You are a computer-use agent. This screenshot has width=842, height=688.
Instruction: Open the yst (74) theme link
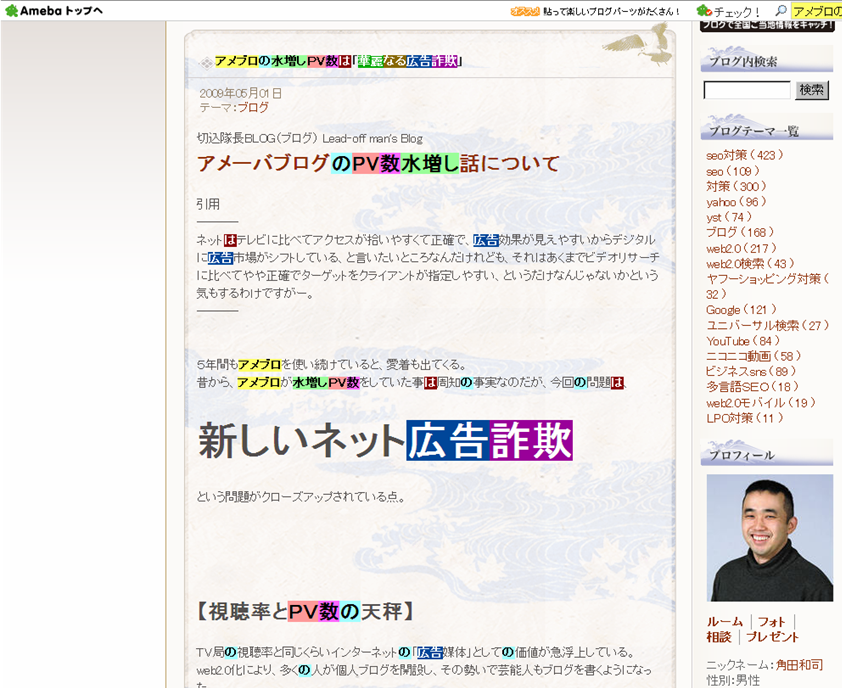[729, 217]
